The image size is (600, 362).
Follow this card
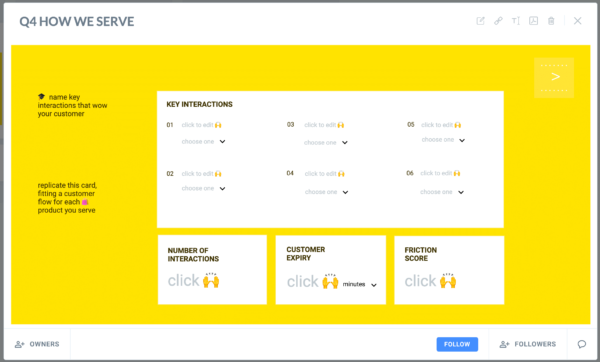point(457,344)
